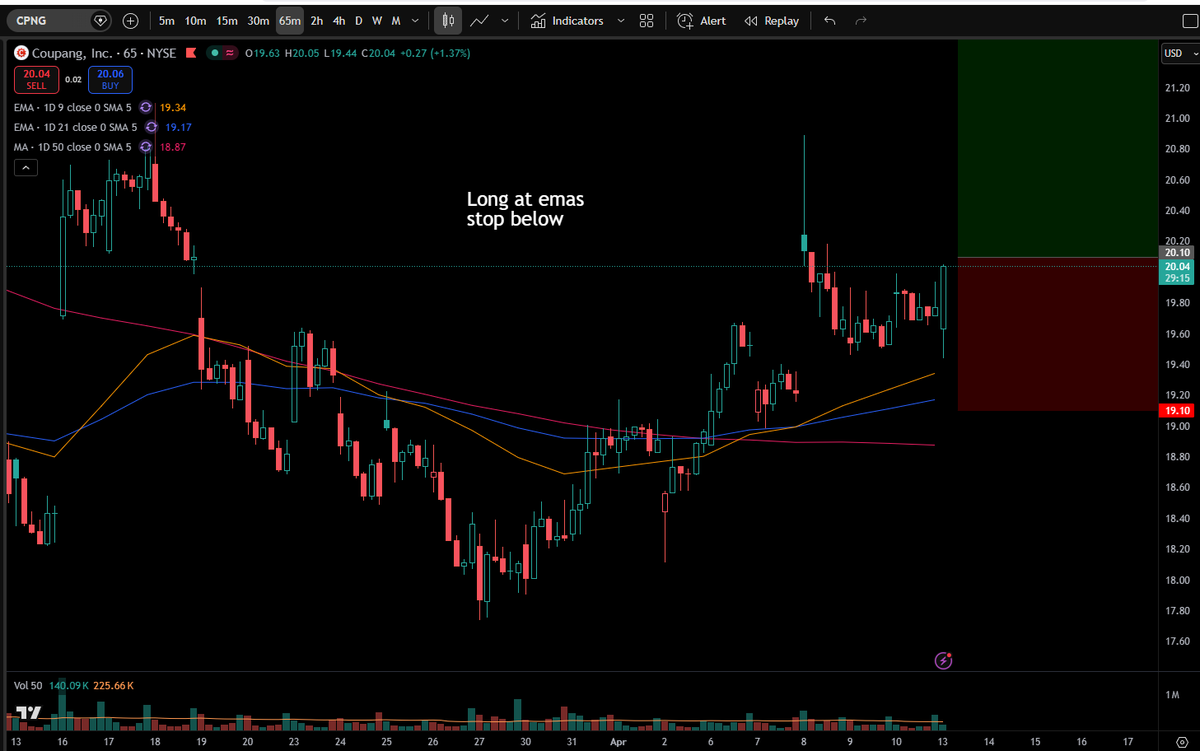Select the candlestick chart type icon

(448, 20)
